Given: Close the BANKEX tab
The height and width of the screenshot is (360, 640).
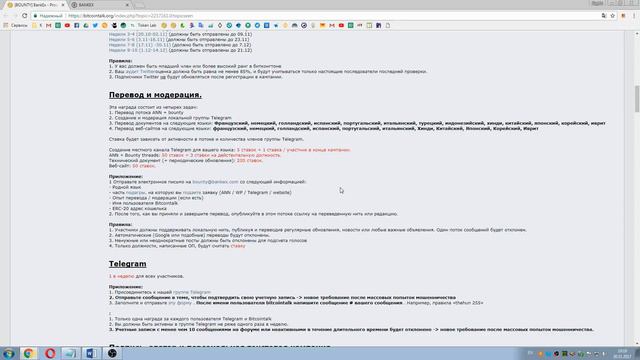Looking at the screenshot, I should (127, 5).
